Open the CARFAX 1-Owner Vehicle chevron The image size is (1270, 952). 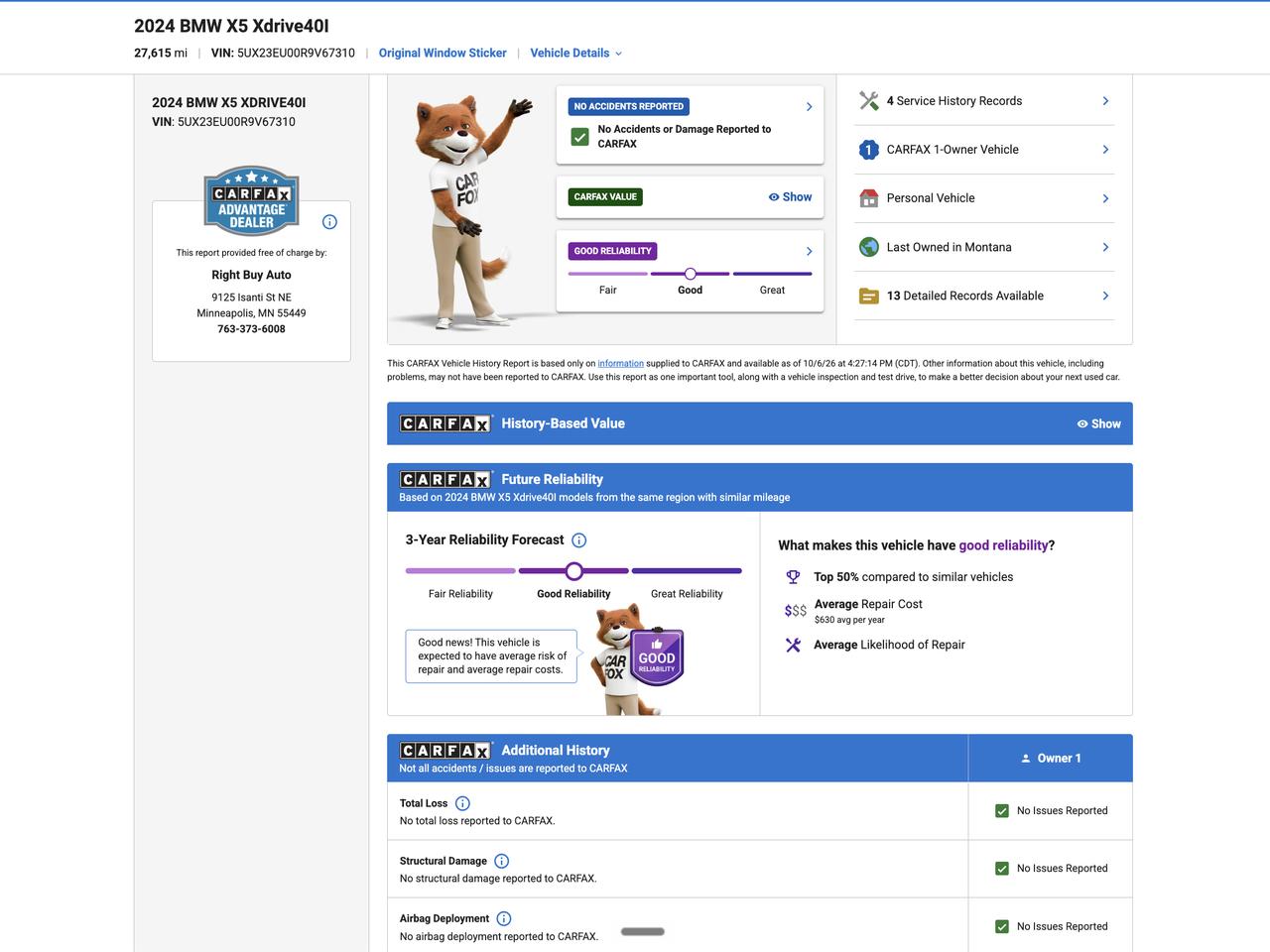click(x=1105, y=150)
